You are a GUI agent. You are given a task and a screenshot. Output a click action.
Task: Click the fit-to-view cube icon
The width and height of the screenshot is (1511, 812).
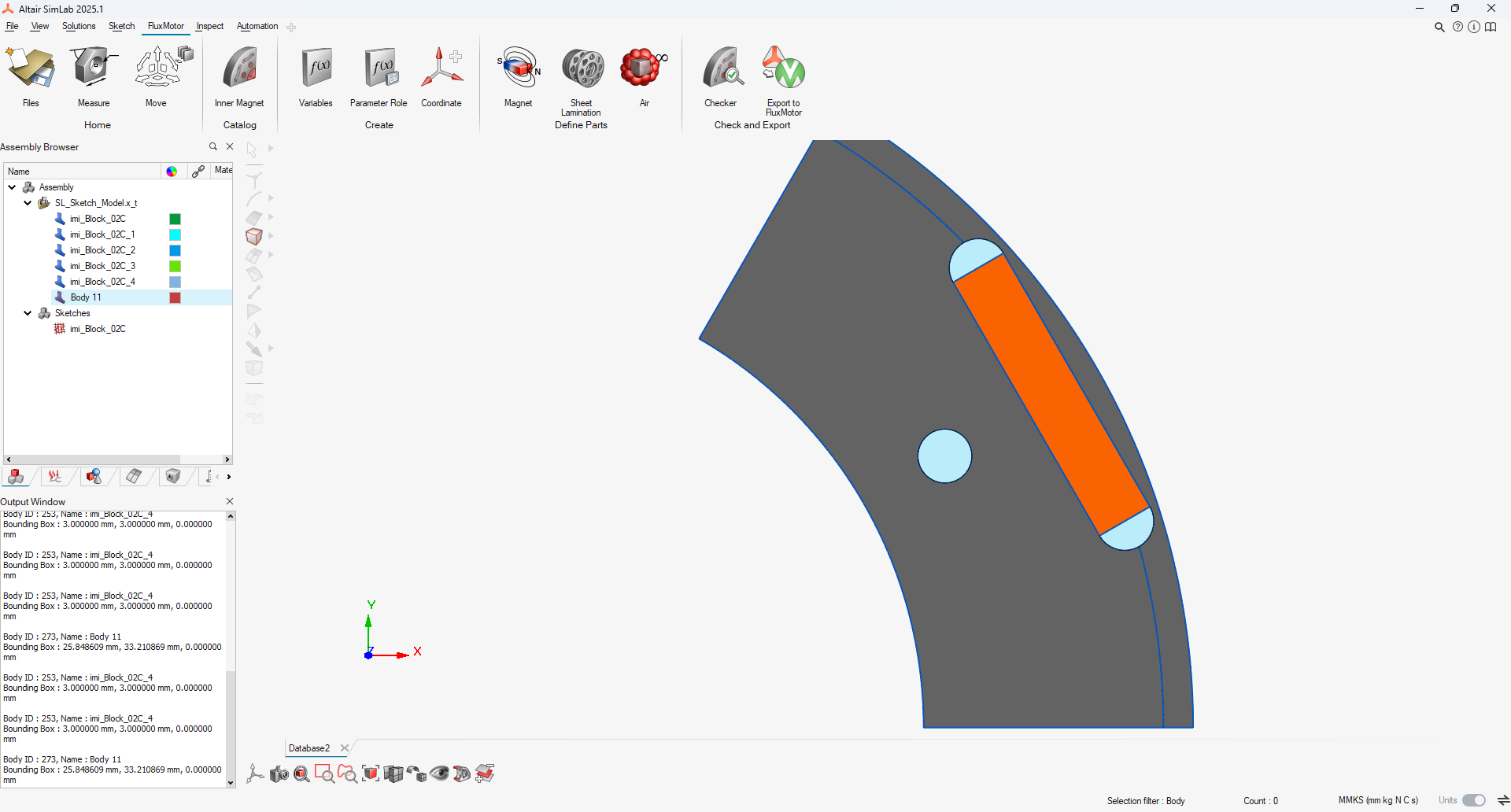tap(371, 773)
